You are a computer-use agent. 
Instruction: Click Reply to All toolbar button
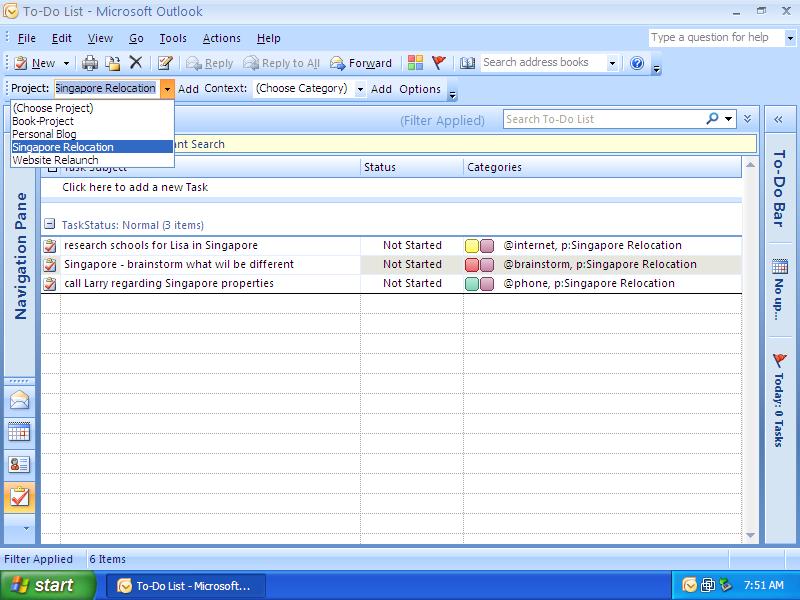(282, 63)
